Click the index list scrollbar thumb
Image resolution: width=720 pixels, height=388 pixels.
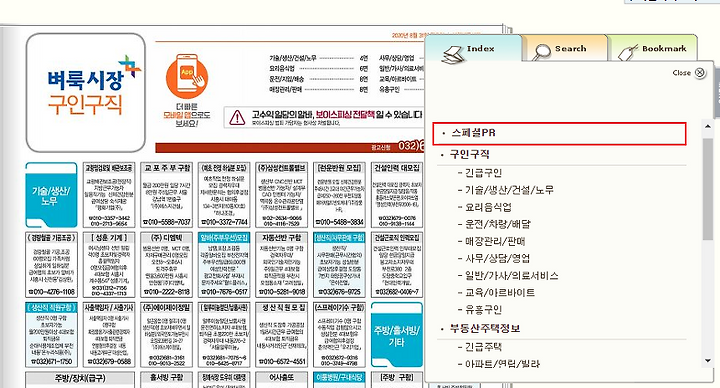click(x=708, y=188)
